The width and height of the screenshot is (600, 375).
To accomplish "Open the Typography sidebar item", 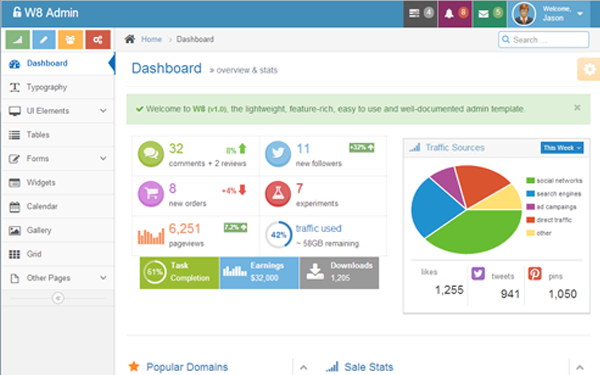I will click(58, 87).
